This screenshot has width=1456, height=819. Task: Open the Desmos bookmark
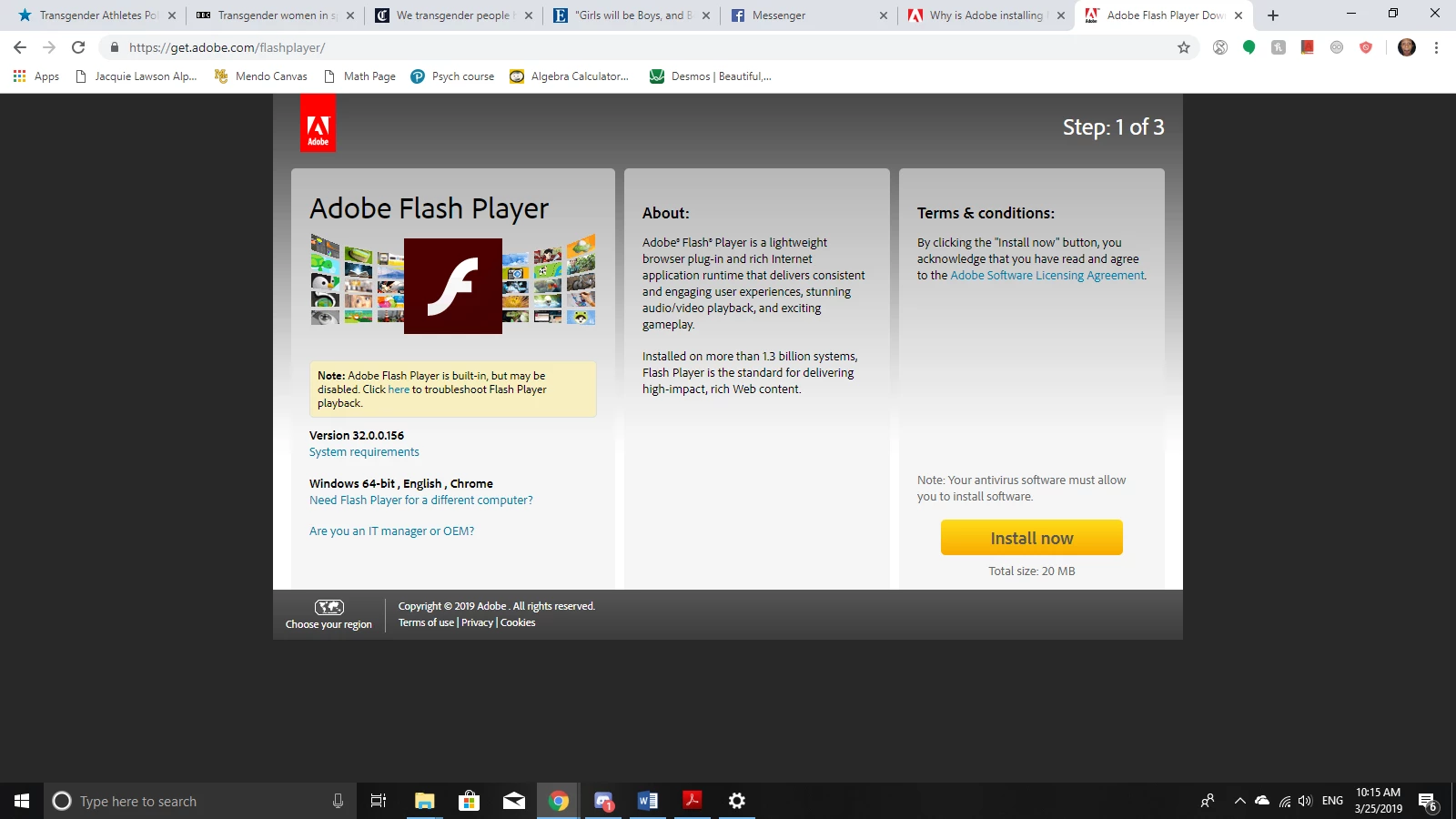coord(711,76)
